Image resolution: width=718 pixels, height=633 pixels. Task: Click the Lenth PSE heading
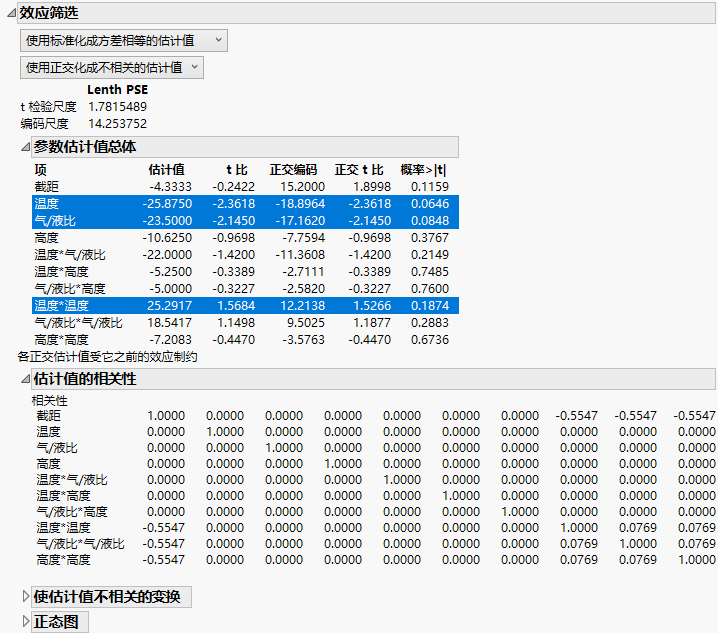(118, 89)
